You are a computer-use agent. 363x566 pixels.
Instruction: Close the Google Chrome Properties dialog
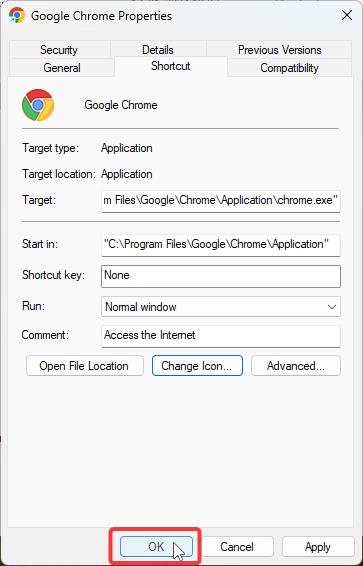click(347, 16)
